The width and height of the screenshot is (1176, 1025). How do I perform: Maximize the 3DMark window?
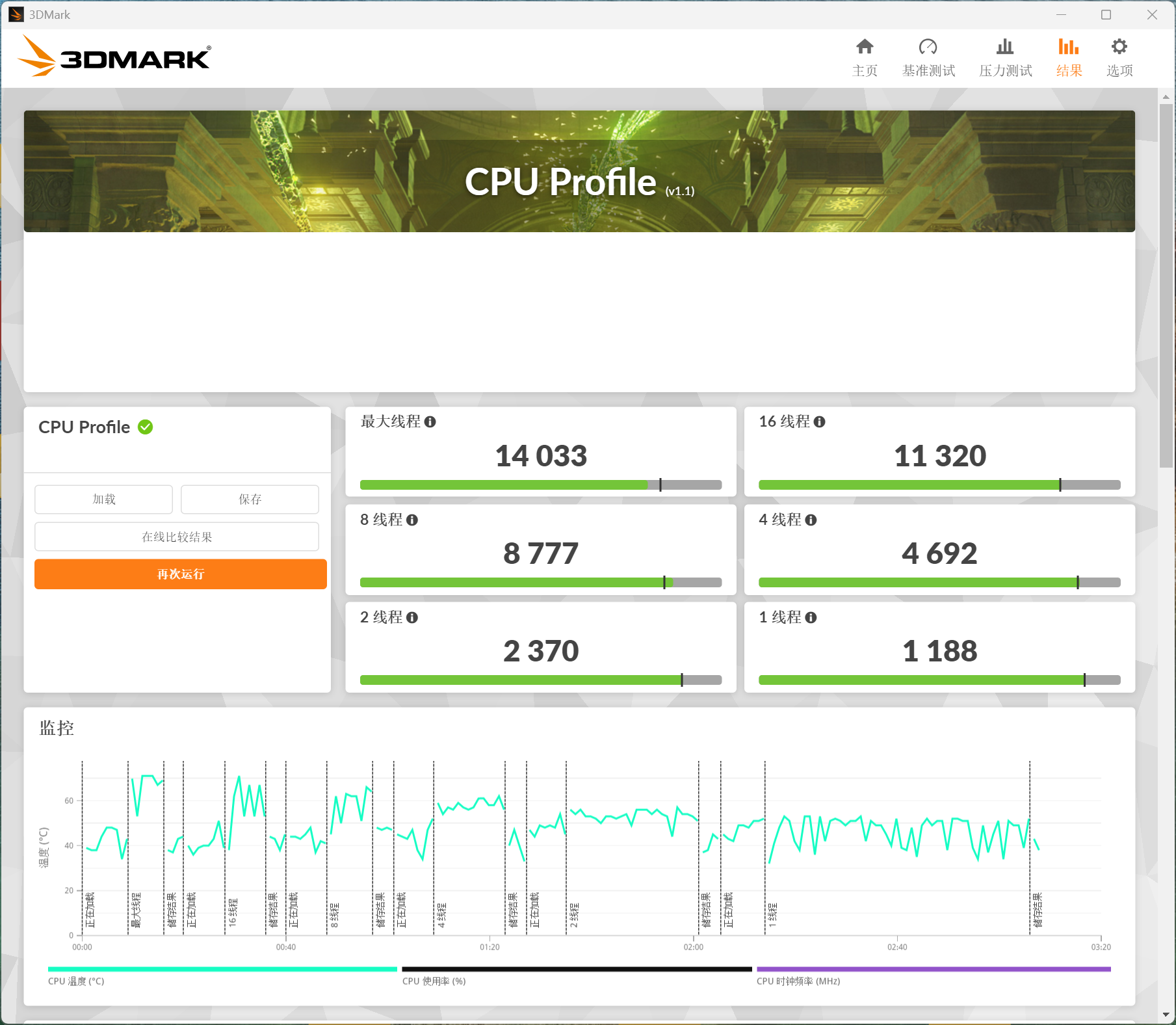coord(1106,14)
